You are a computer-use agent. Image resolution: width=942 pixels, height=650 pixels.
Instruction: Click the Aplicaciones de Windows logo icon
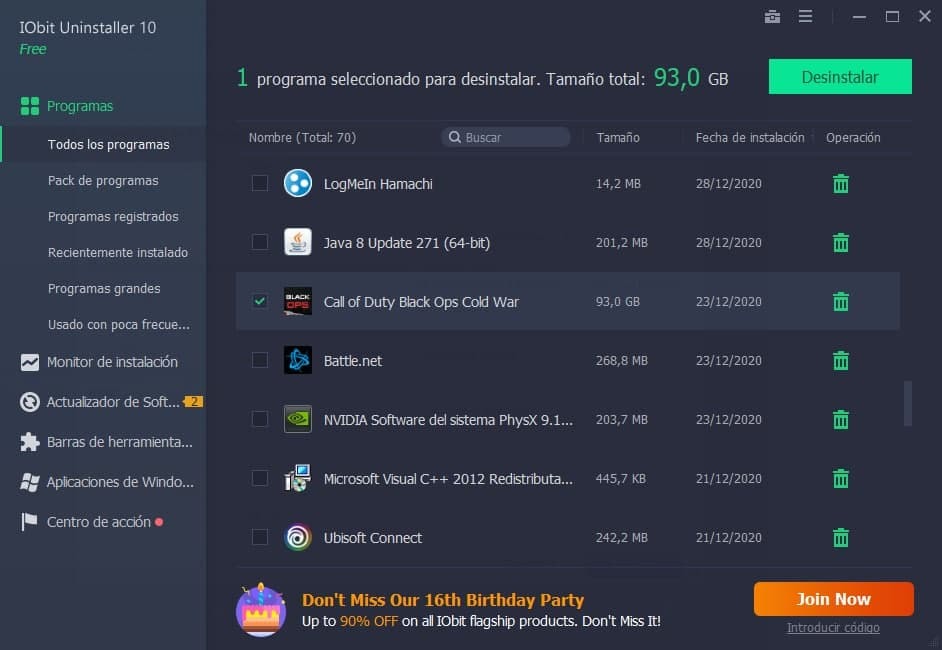[29, 482]
